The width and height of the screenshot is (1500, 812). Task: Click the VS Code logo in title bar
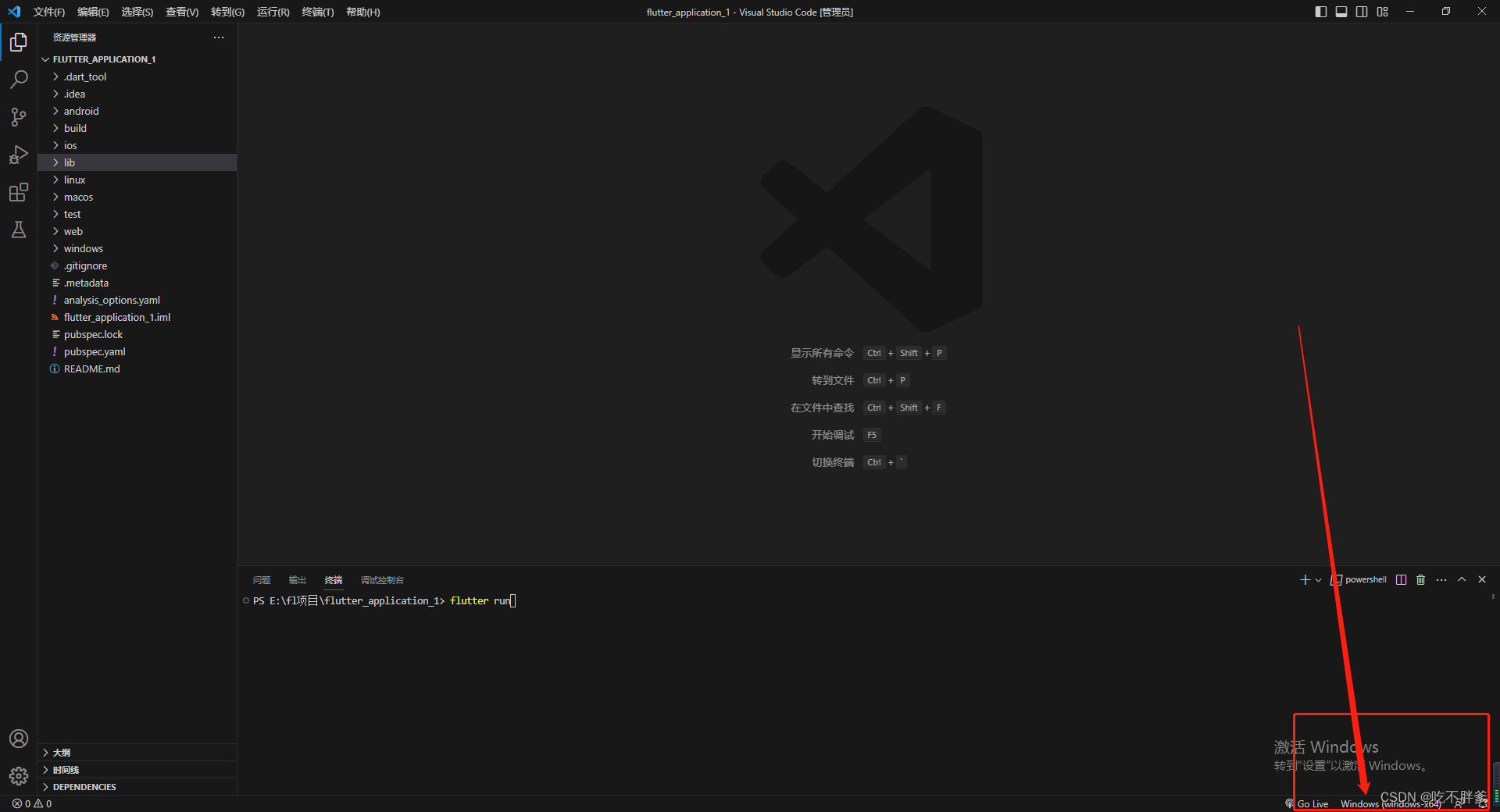click(x=14, y=12)
